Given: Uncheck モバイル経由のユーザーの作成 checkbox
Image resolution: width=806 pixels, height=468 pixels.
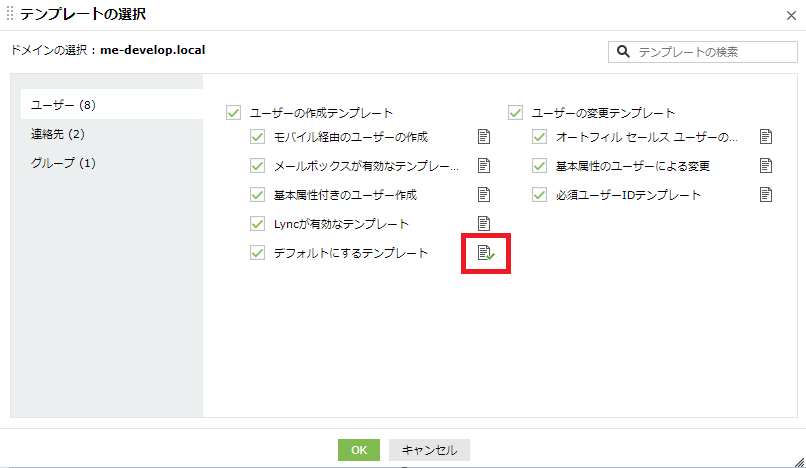Looking at the screenshot, I should [x=257, y=137].
